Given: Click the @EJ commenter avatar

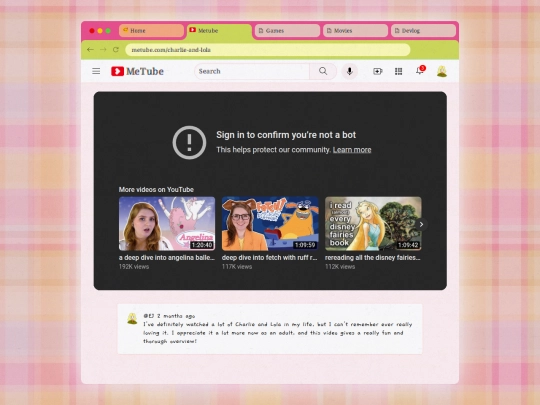Looking at the screenshot, I should 132,319.
